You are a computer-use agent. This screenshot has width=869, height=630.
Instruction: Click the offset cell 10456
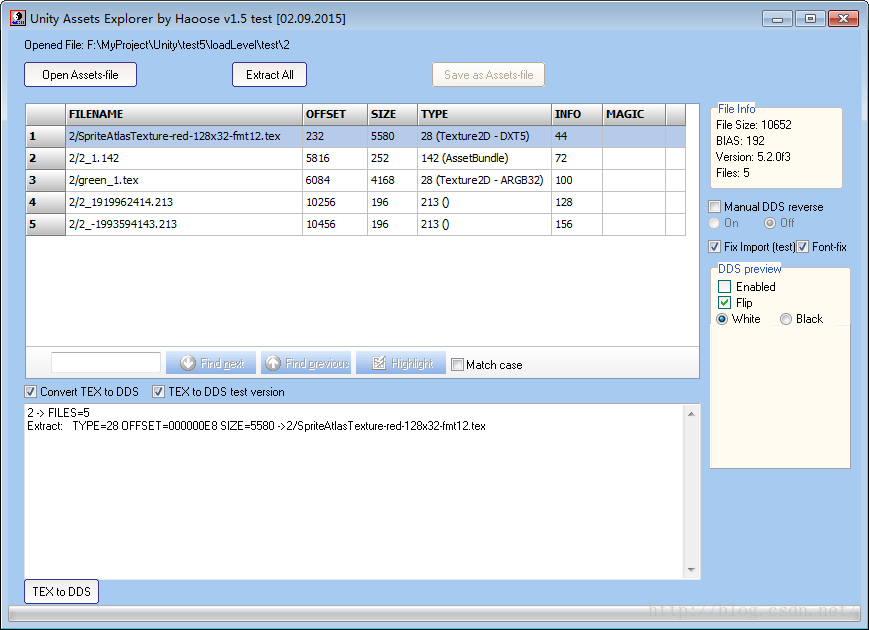click(335, 224)
